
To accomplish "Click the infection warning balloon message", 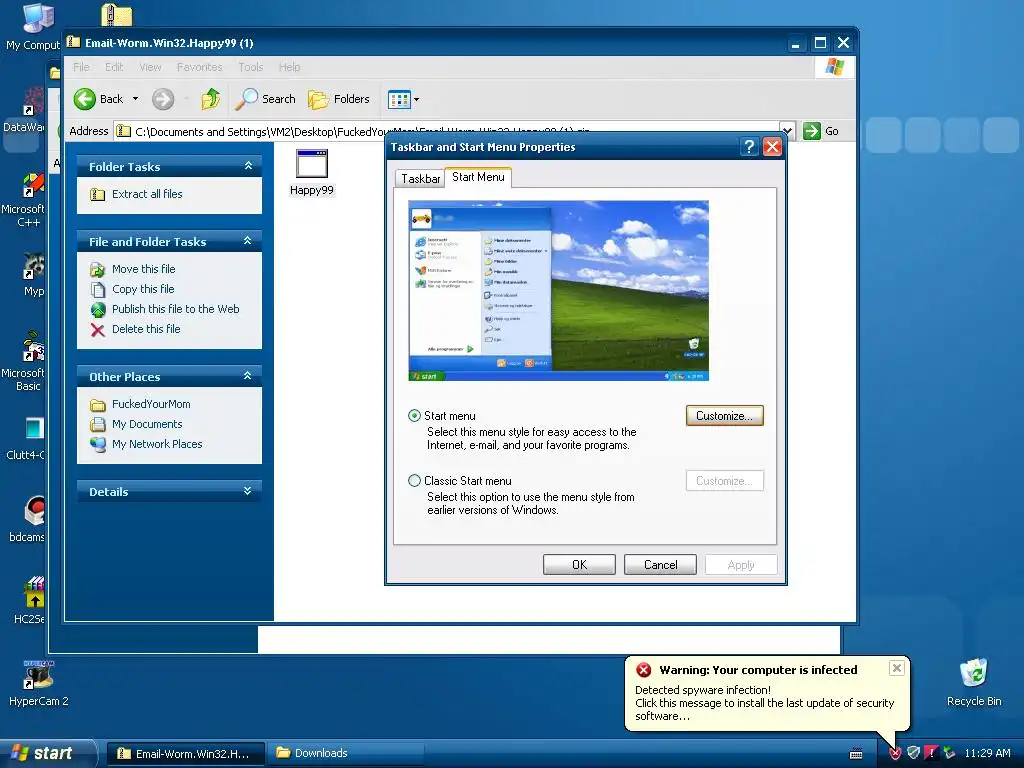I will (x=764, y=703).
